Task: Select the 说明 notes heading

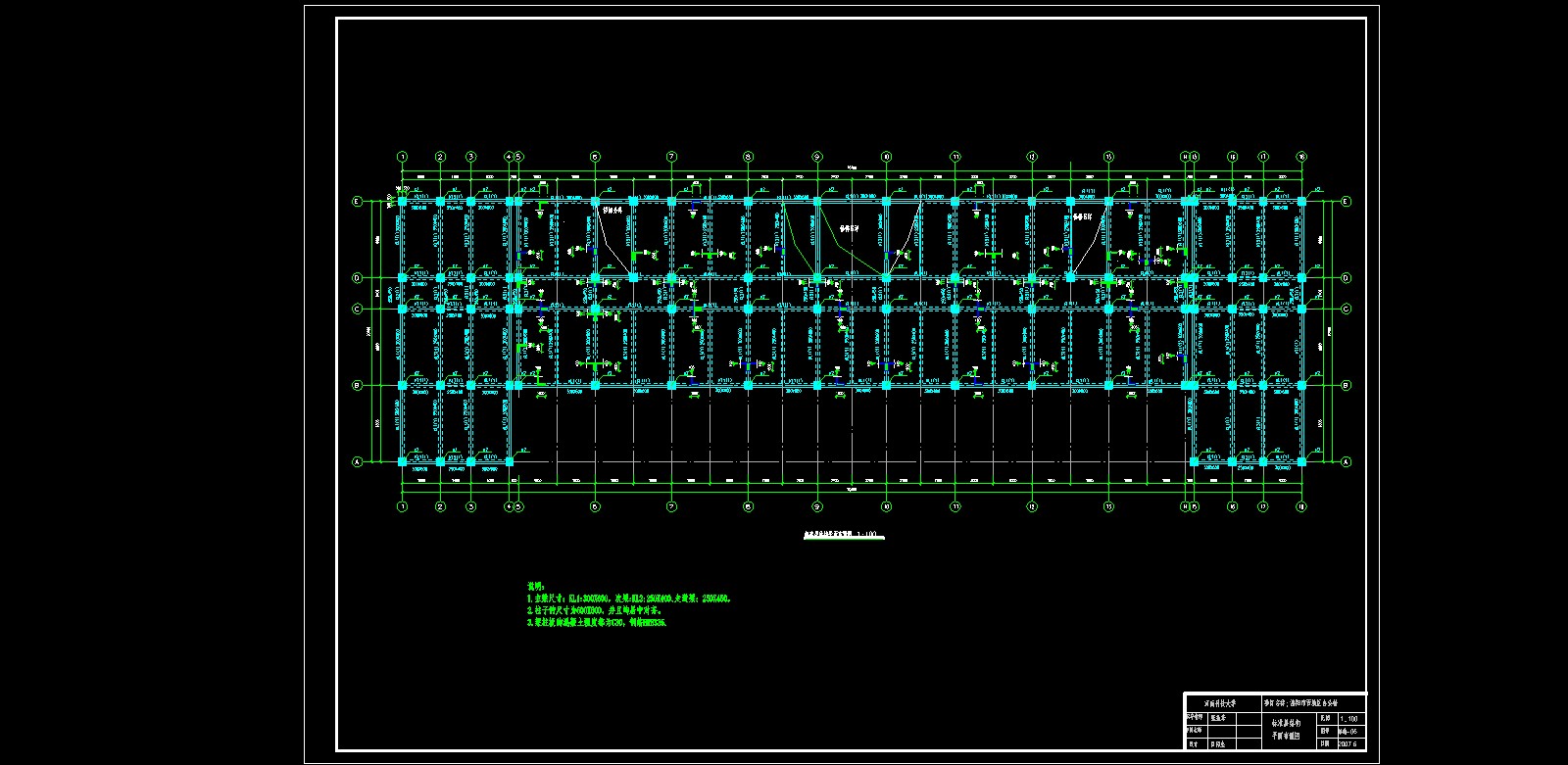Action: point(535,586)
